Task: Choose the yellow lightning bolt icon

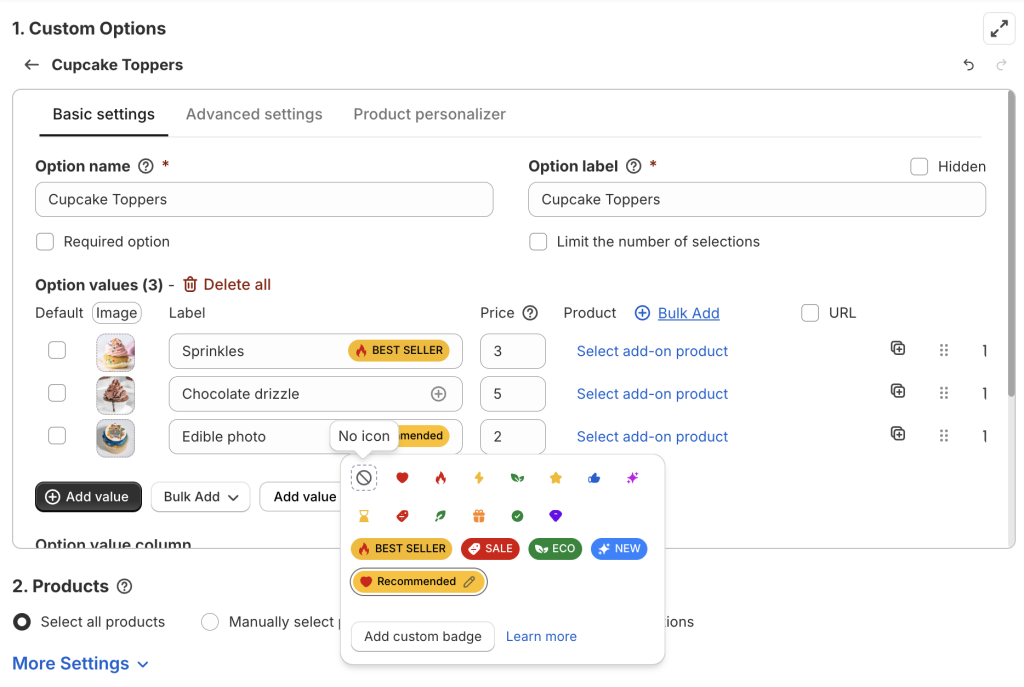Action: tap(479, 478)
